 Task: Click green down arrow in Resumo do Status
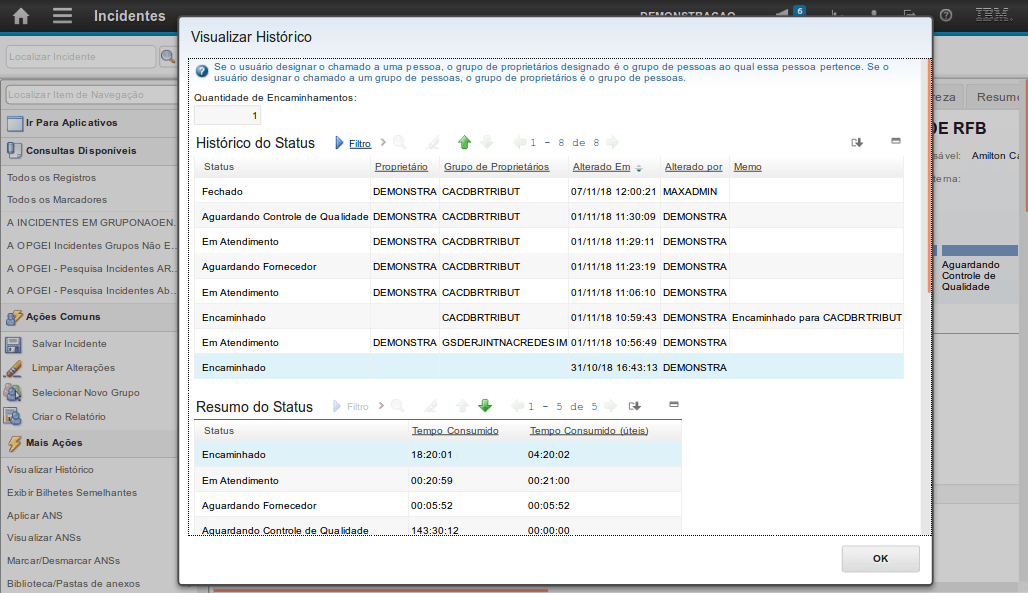click(485, 406)
